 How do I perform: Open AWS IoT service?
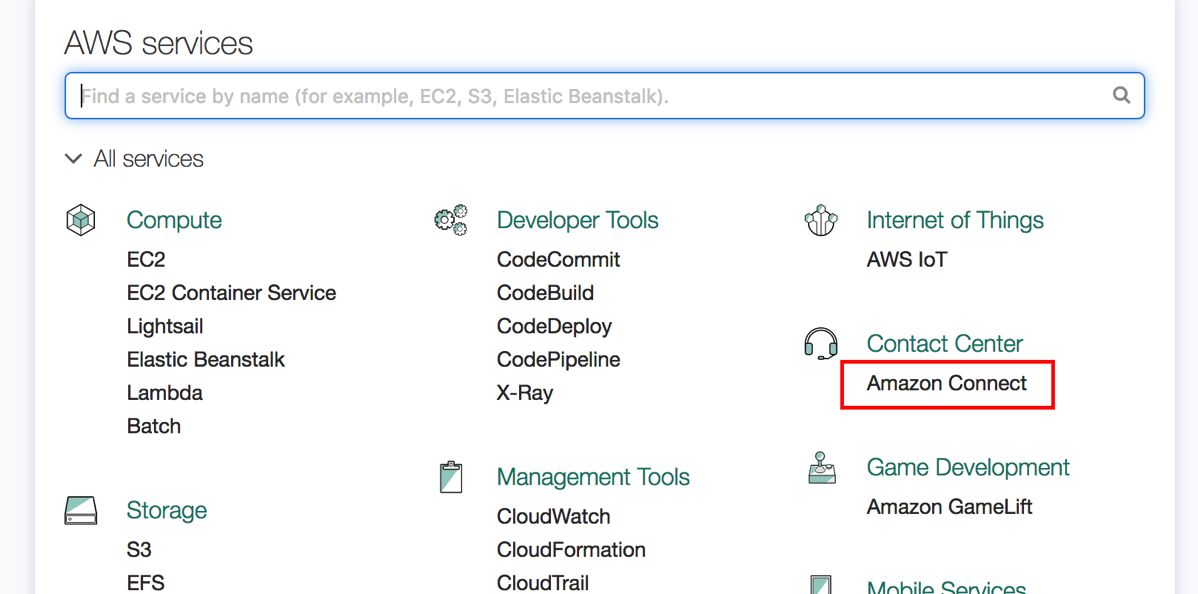click(906, 259)
